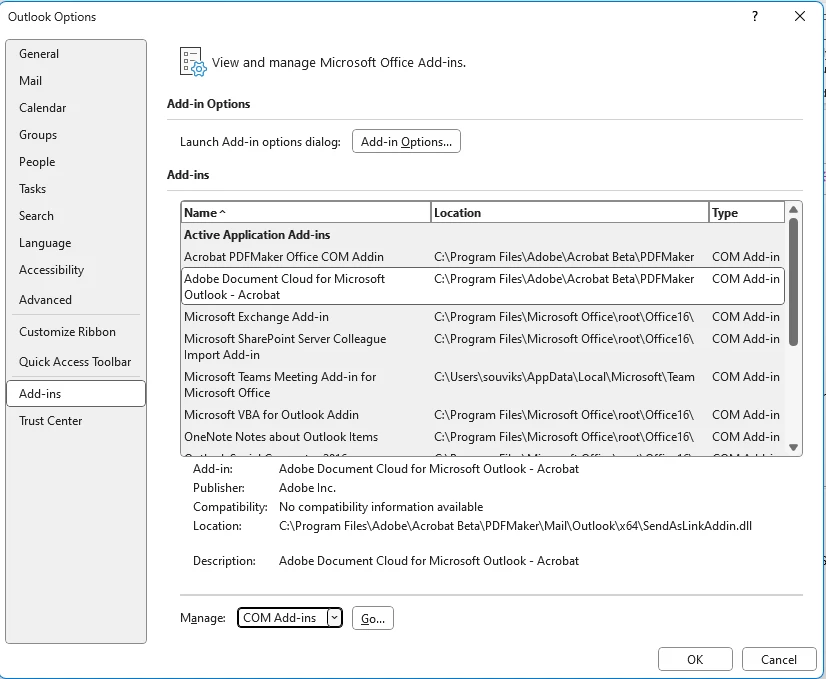This screenshot has height=679, width=826.
Task: Click the Go... button
Action: pyautogui.click(x=373, y=618)
